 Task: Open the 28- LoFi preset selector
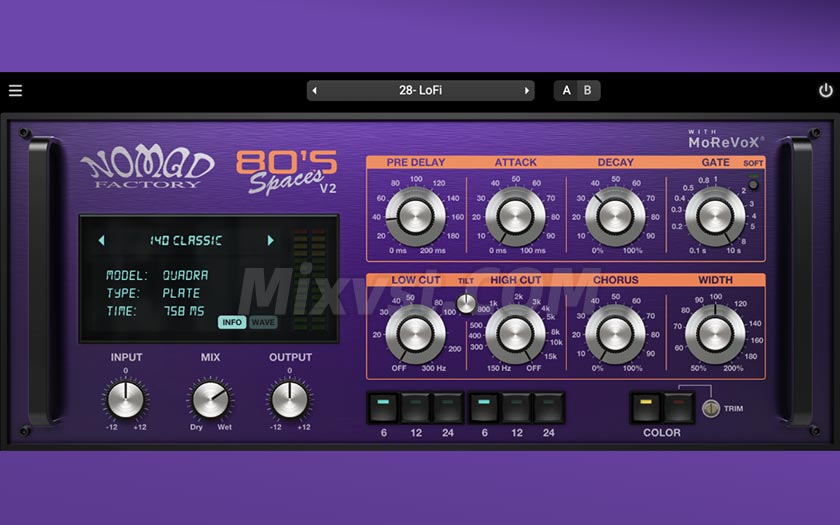point(421,91)
